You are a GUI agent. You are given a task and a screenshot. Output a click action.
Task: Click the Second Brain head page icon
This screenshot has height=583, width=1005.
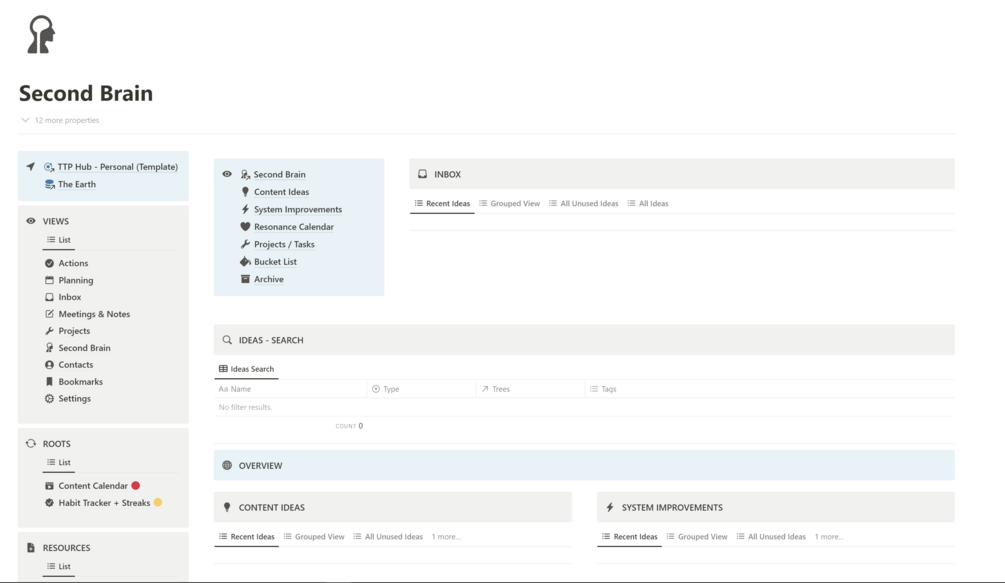click(x=41, y=35)
